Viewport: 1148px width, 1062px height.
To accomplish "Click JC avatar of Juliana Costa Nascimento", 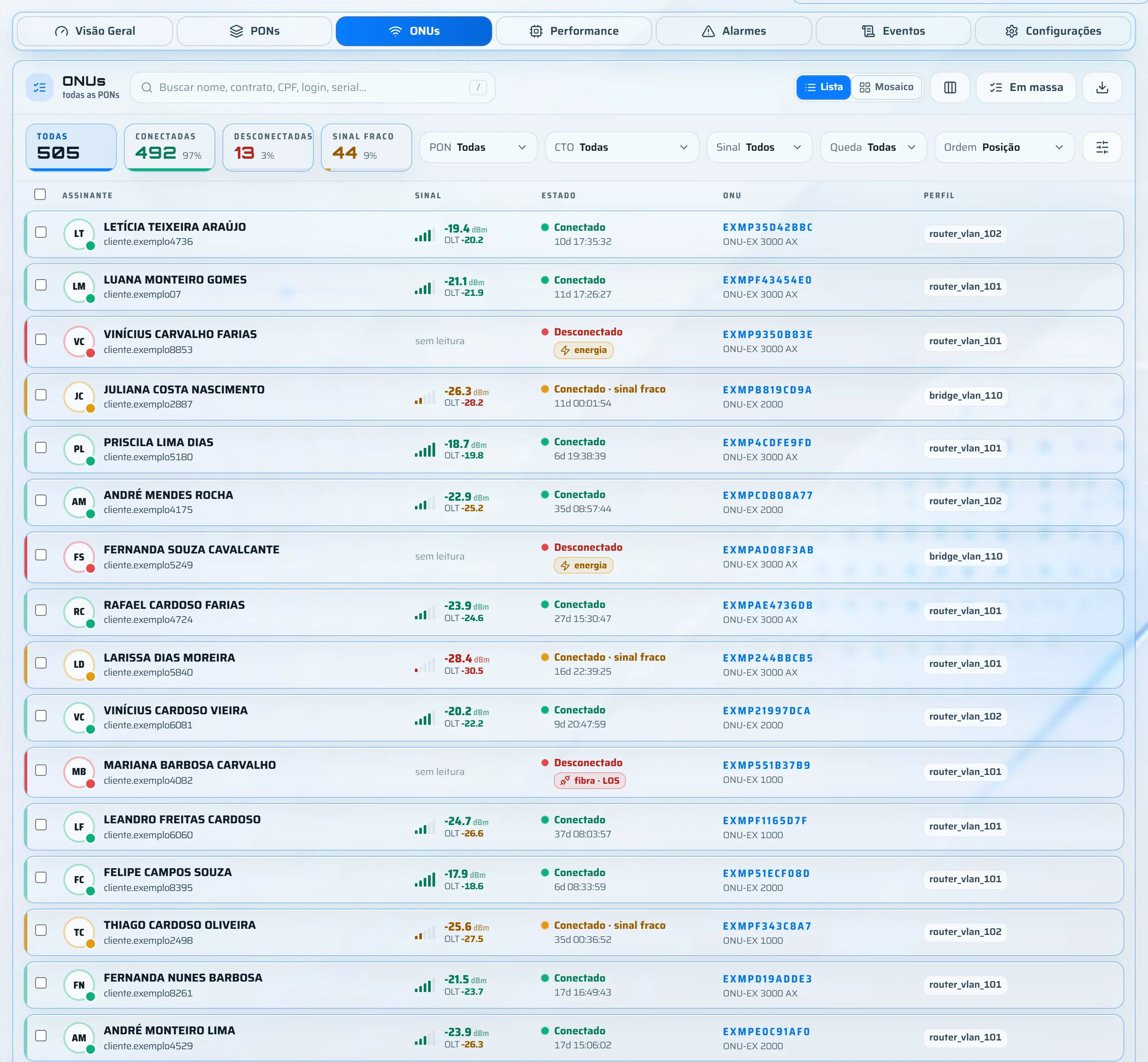I will coord(79,396).
